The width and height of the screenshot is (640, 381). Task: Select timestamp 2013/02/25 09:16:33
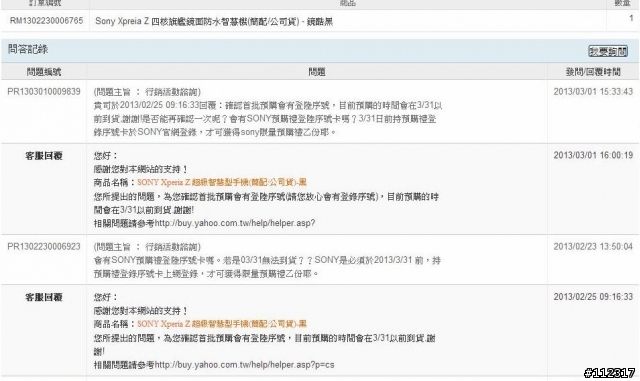pos(593,297)
